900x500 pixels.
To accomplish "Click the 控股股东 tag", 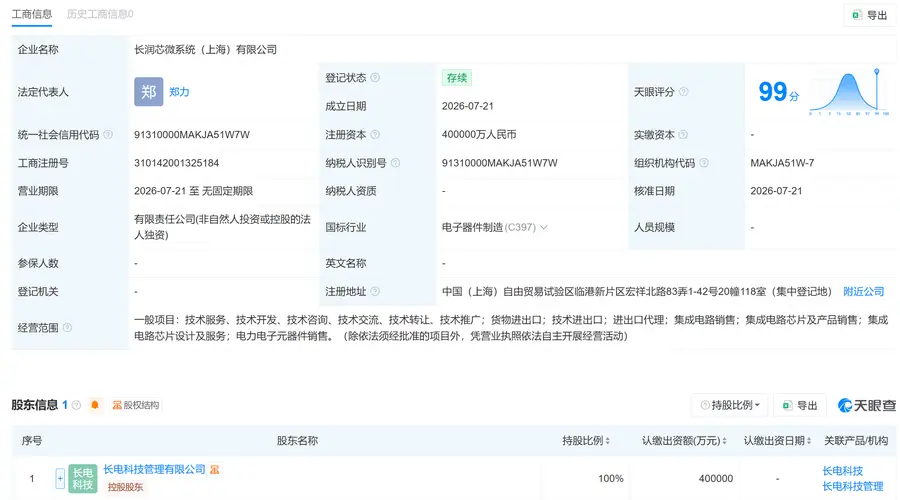I will (126, 487).
